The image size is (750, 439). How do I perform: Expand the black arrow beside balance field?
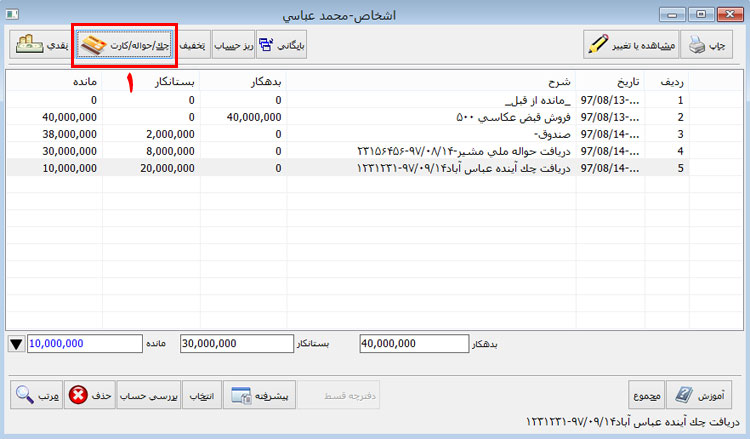[16, 344]
